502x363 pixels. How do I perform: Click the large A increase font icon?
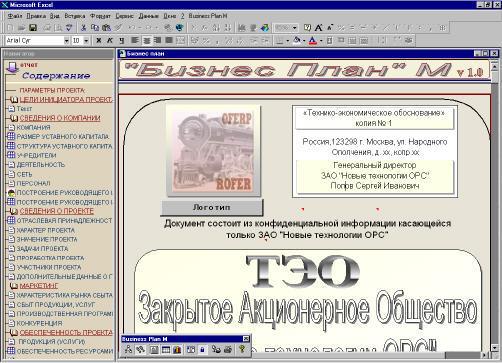(319, 28)
